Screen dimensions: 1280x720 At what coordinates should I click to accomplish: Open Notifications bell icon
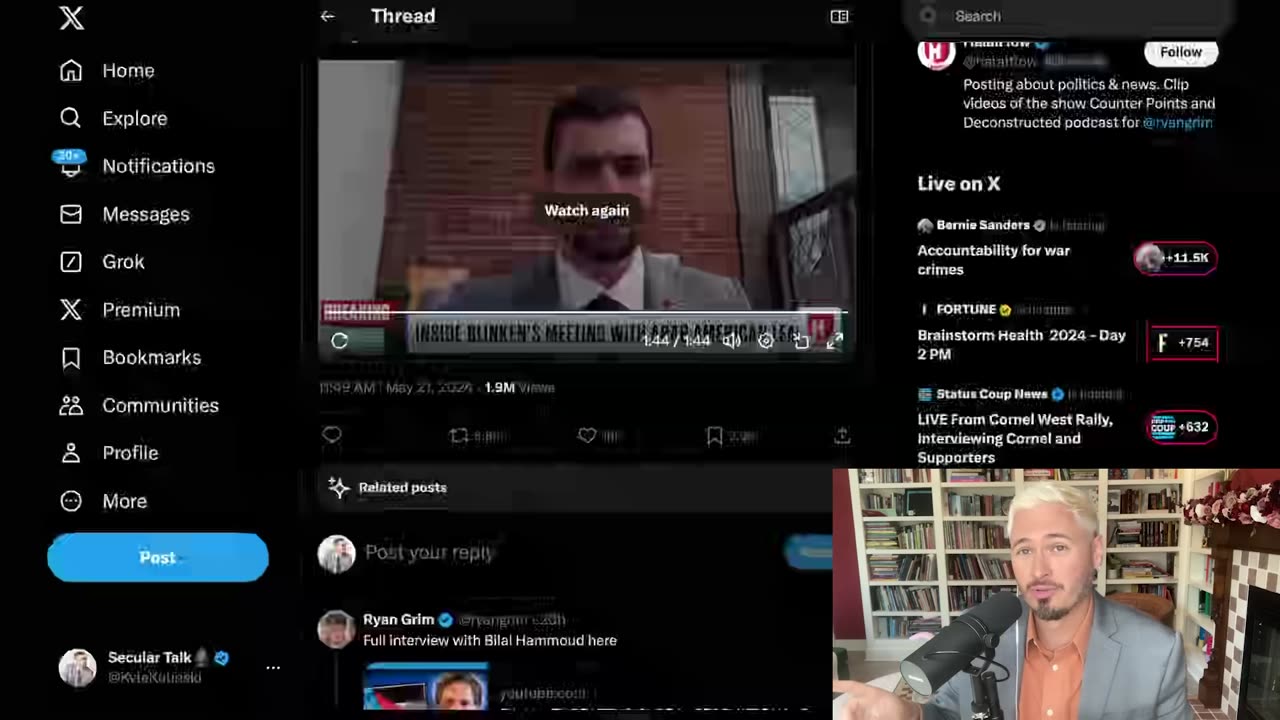click(71, 165)
